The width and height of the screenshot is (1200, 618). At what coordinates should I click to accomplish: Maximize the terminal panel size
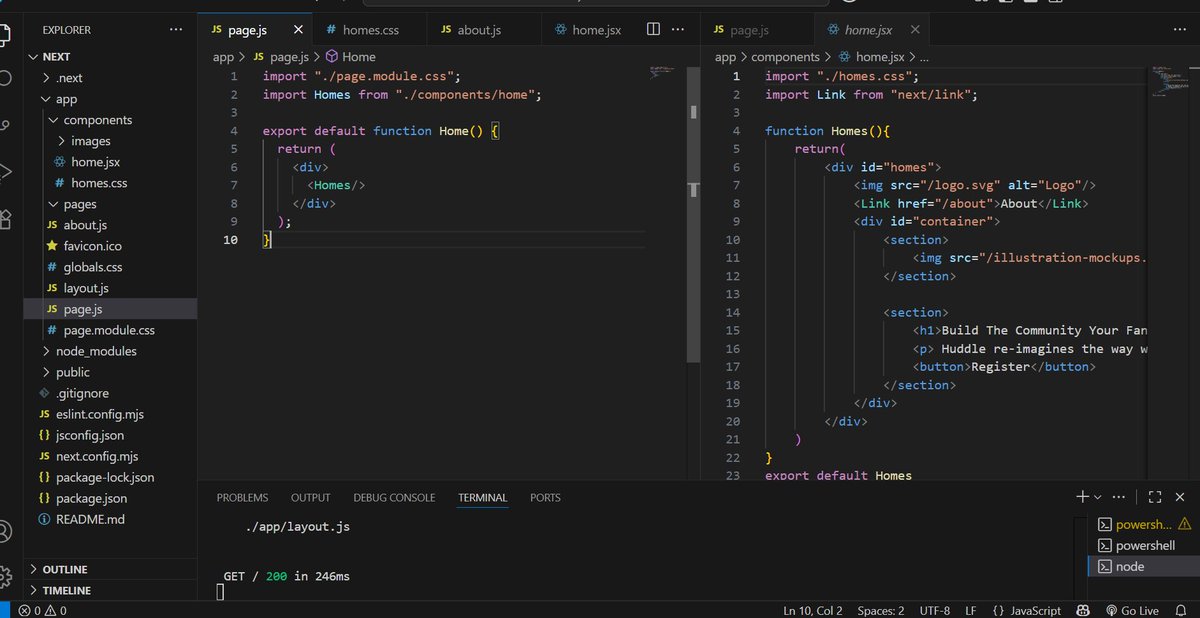1155,497
